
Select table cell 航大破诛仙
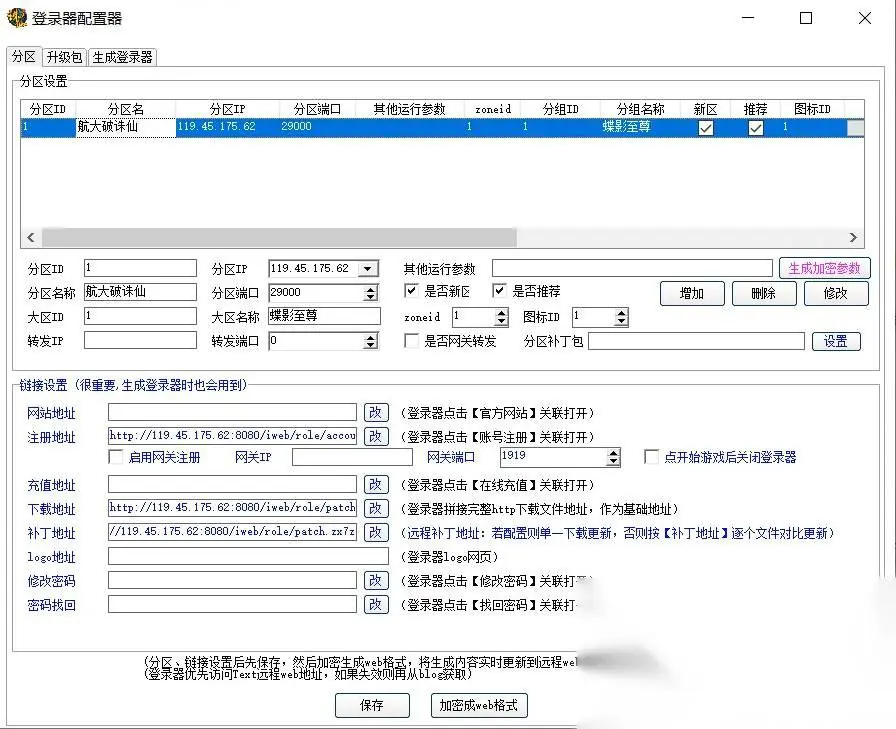click(126, 127)
